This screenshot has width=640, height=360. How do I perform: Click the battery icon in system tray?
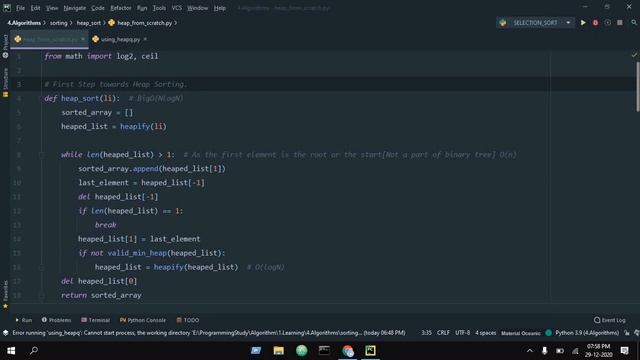pyautogui.click(x=560, y=351)
